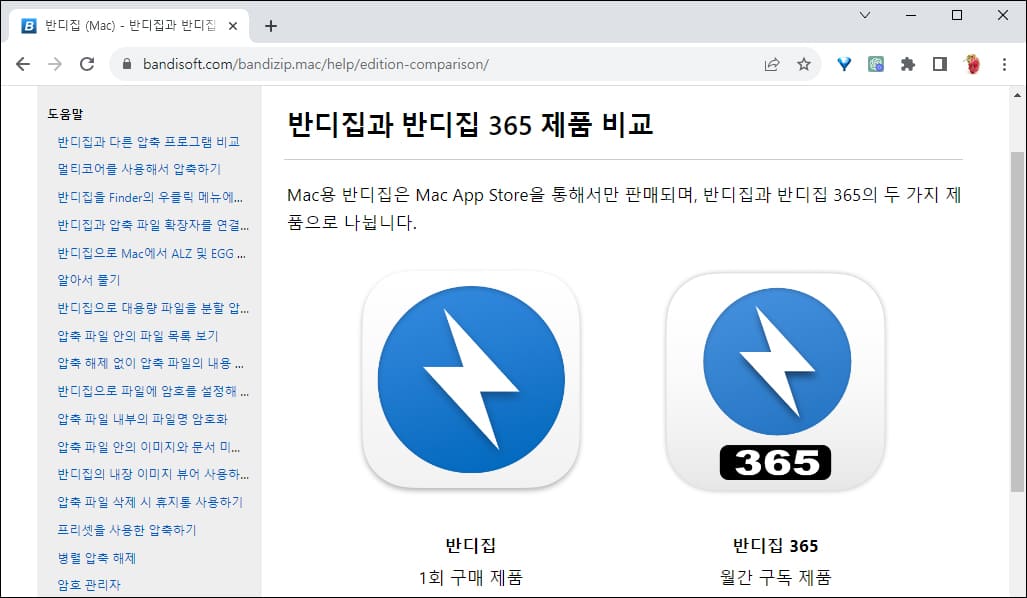Viewport: 1027px width, 598px height.
Task: Click the browser forward navigation arrow
Action: [54, 63]
